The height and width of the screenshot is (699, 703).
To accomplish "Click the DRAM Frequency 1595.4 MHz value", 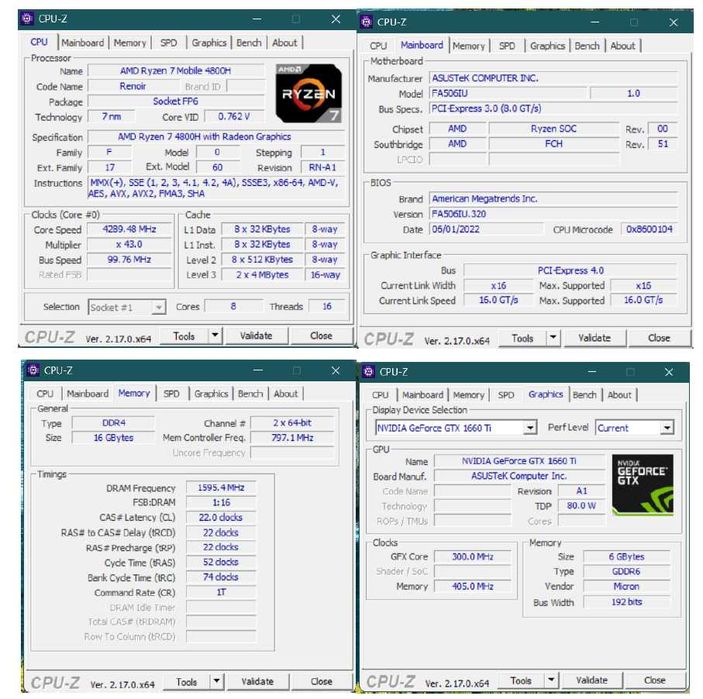I will point(221,487).
